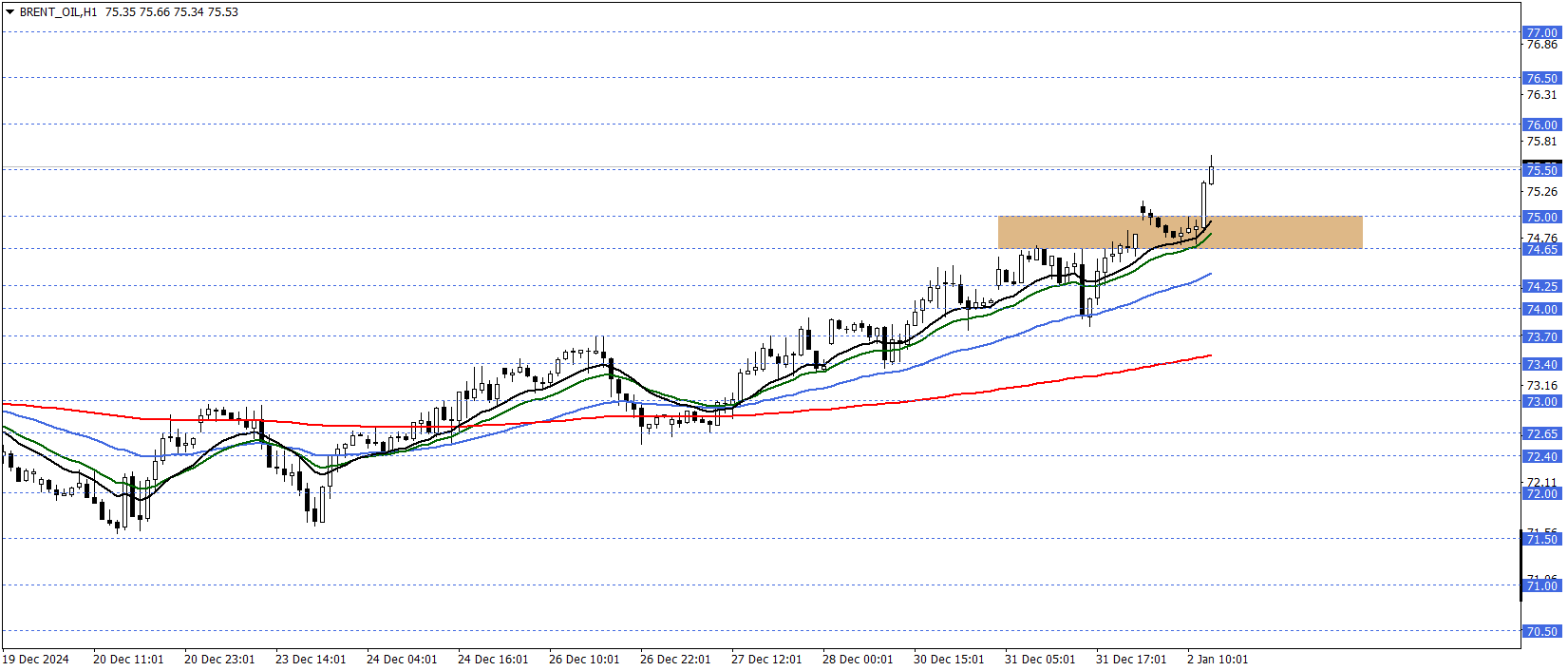1568x671 pixels.
Task: Click the 72.00 horizontal level label
Action: pyautogui.click(x=1541, y=493)
